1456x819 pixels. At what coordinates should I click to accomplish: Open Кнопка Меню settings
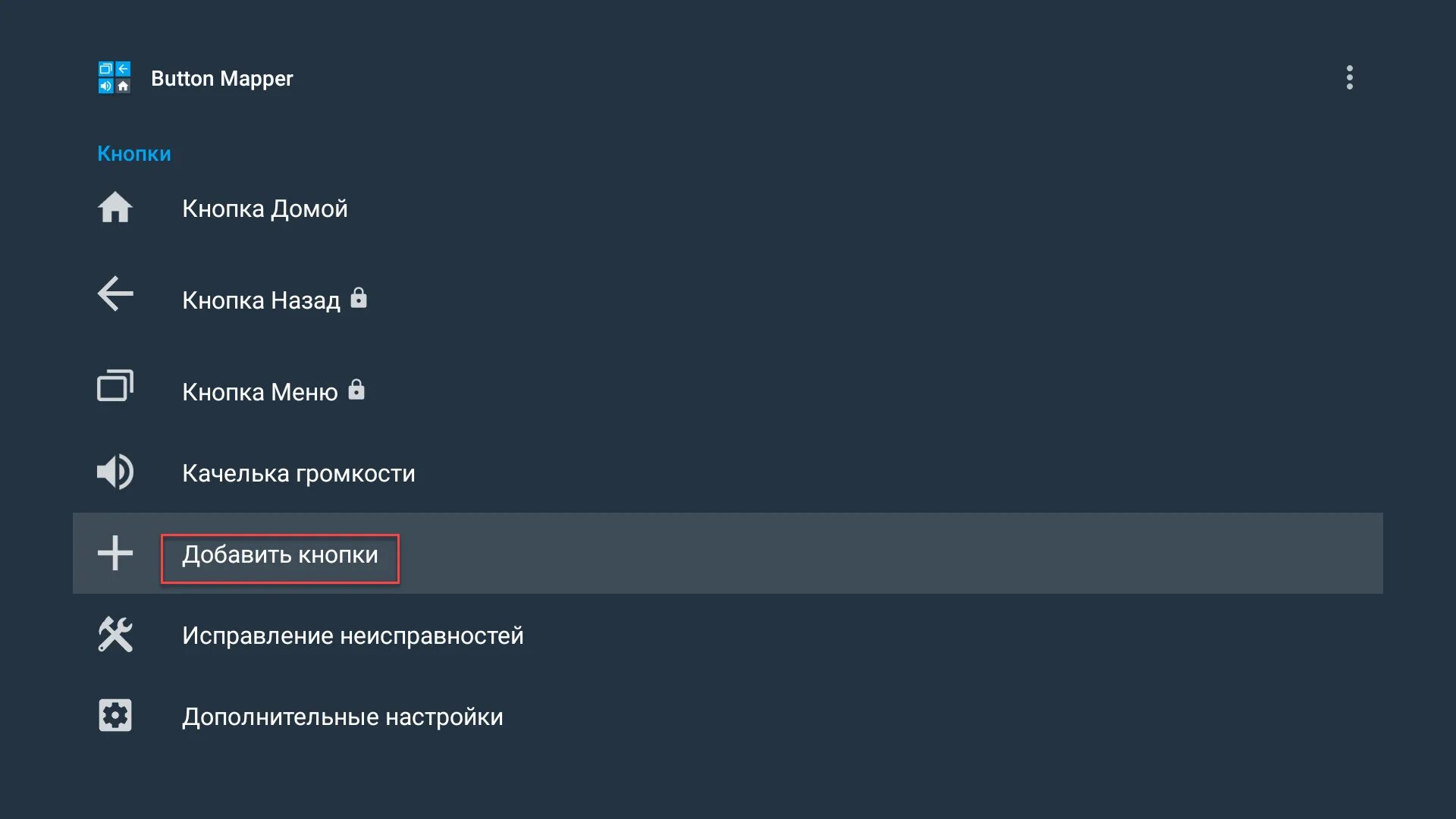point(259,392)
